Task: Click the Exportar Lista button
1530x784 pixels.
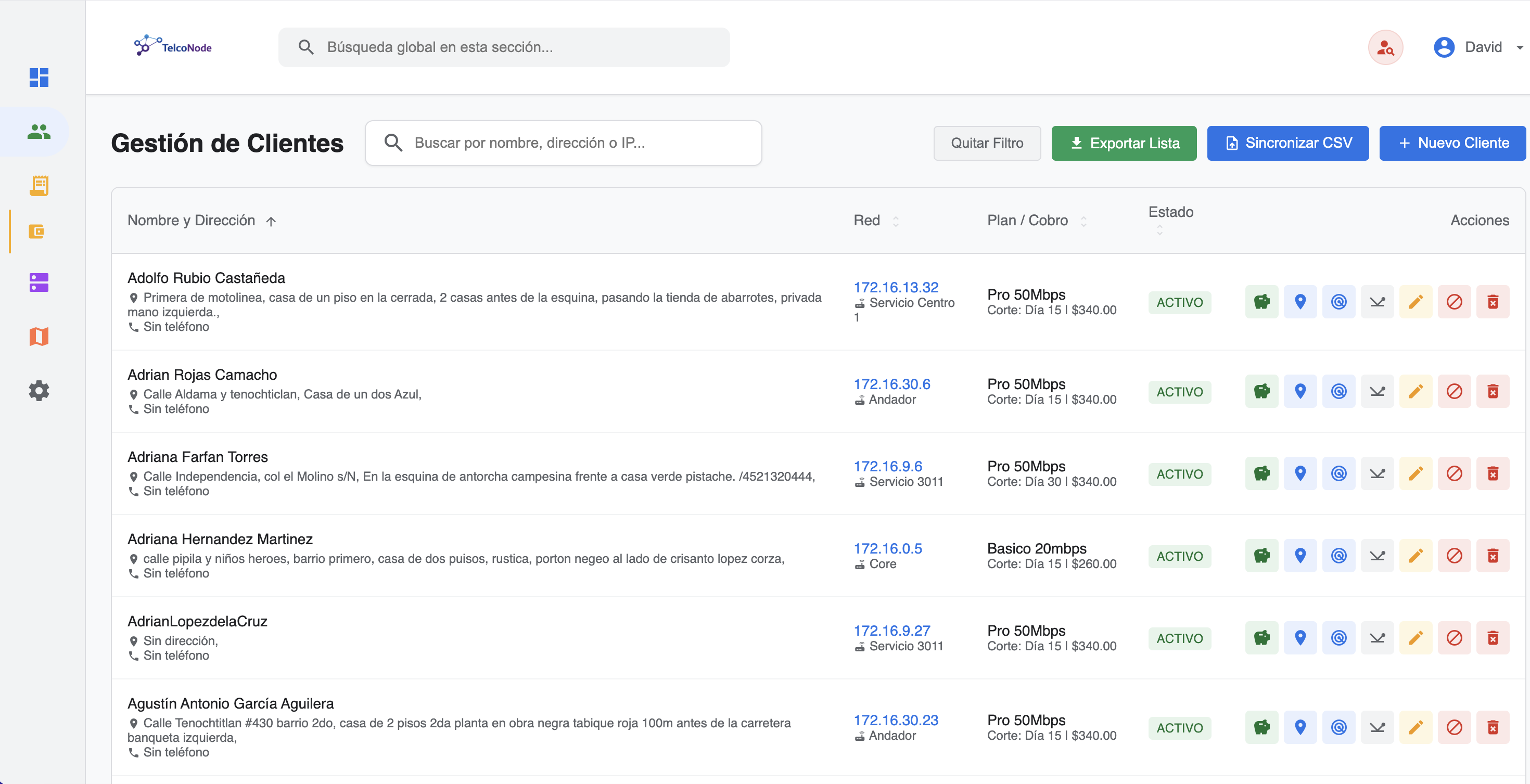Action: click(1124, 143)
